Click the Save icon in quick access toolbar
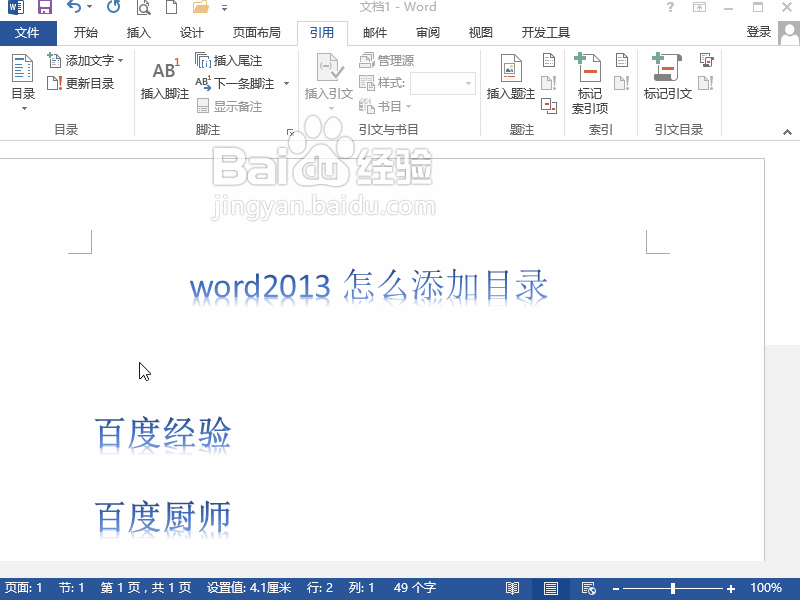800x600 pixels. (45, 7)
